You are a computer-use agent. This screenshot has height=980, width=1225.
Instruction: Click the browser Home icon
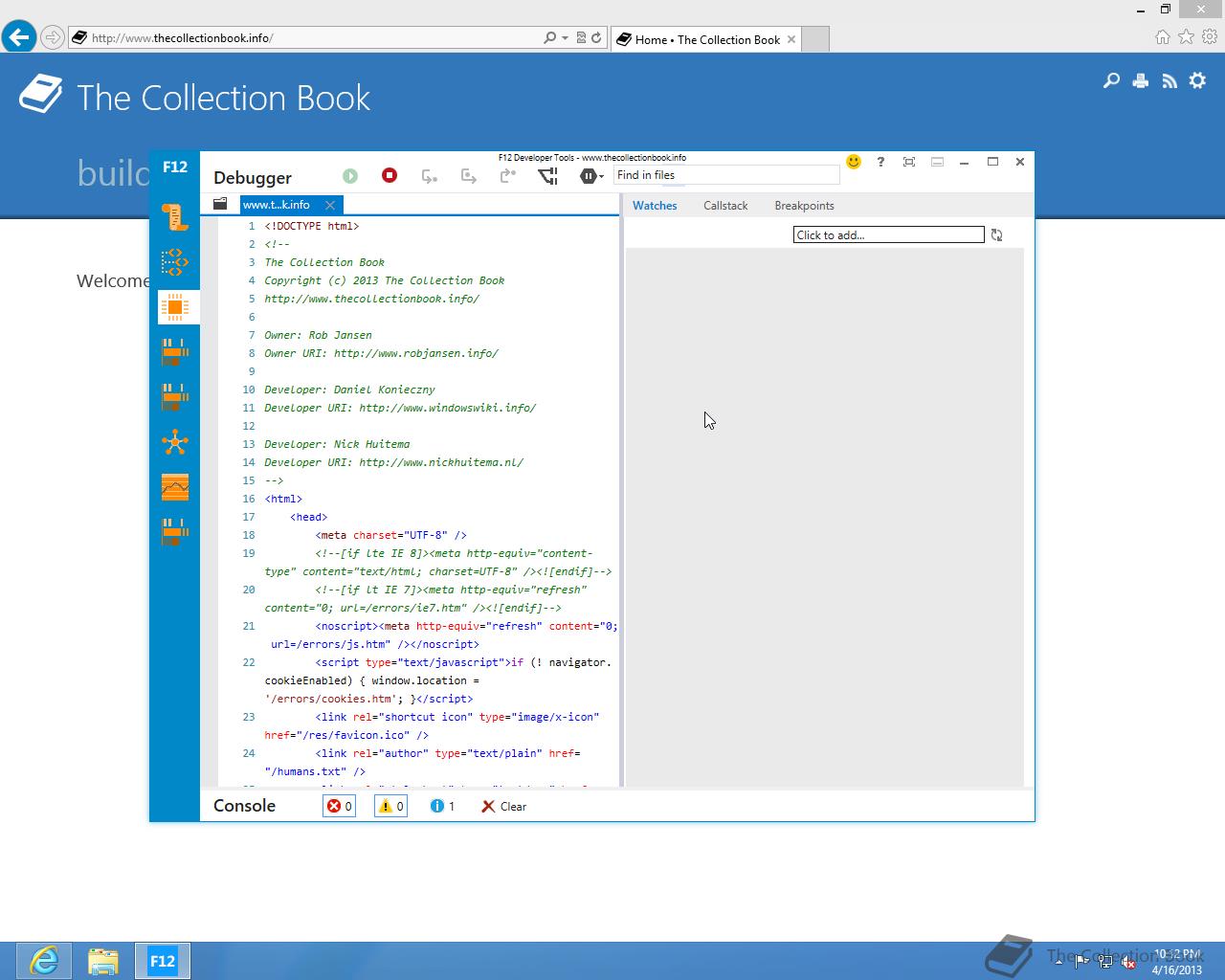(1162, 37)
